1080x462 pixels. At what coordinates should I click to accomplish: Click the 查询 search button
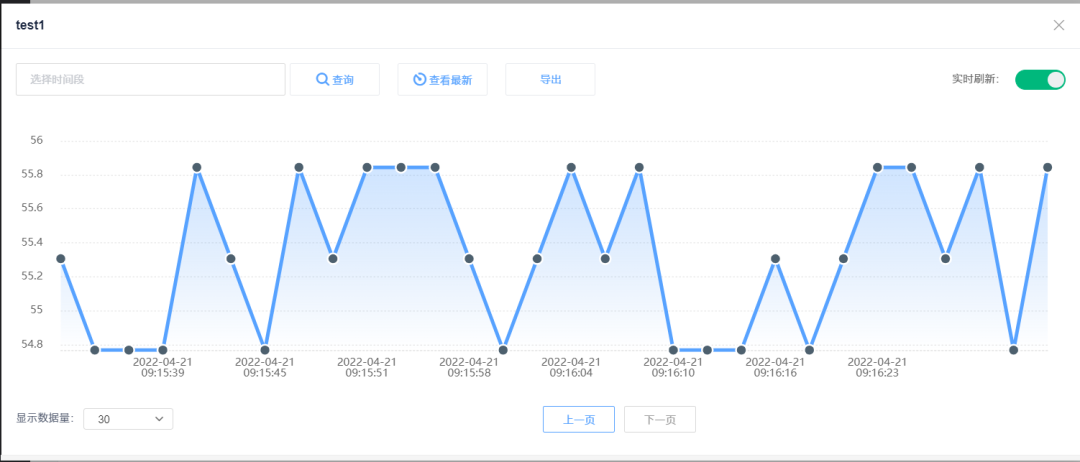point(335,80)
